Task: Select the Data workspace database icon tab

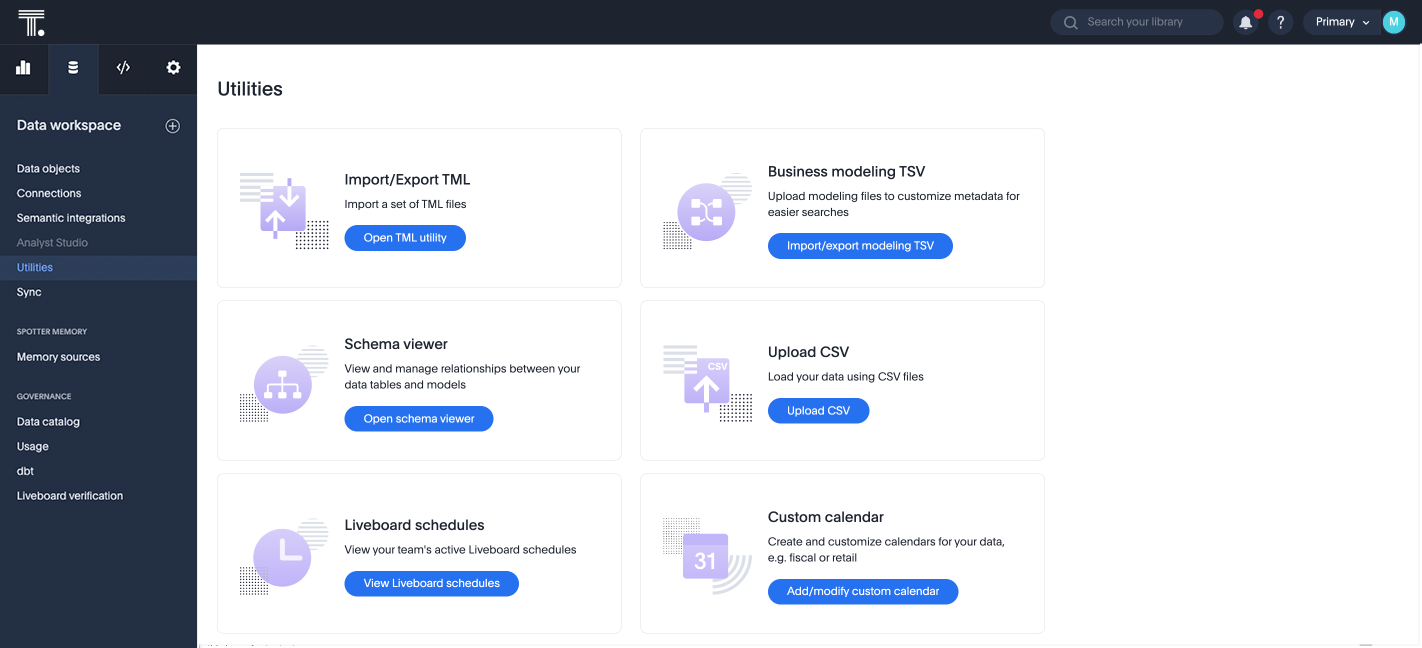Action: 73,68
